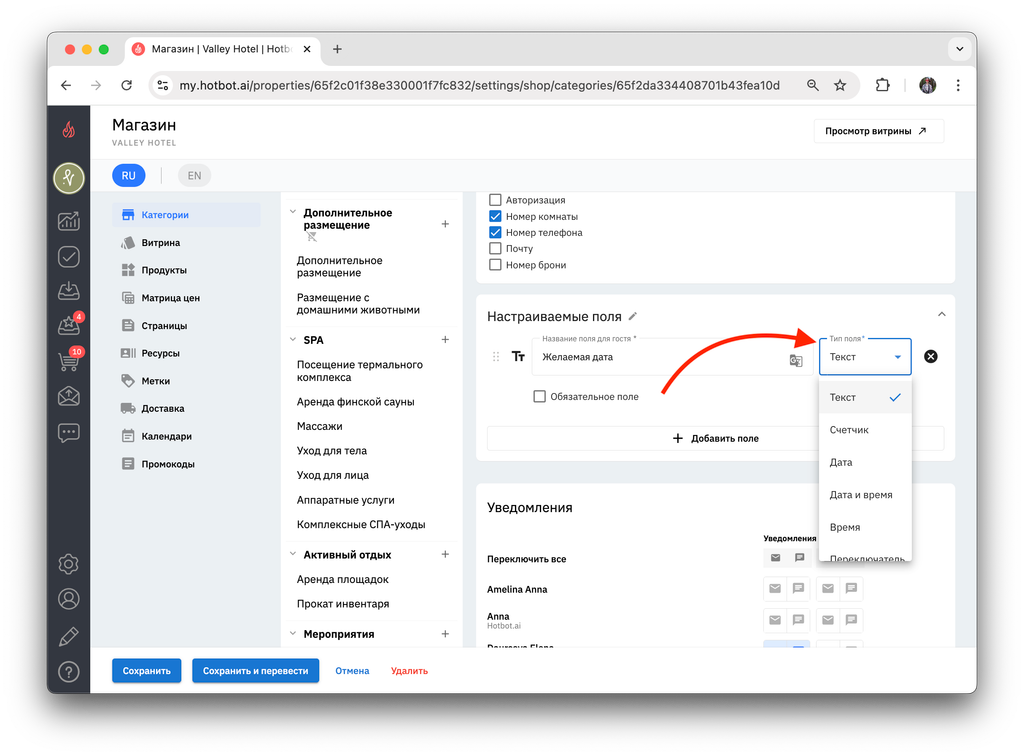This screenshot has height=756, width=1024.
Task: Switch to the EN language tab
Action: [194, 176]
